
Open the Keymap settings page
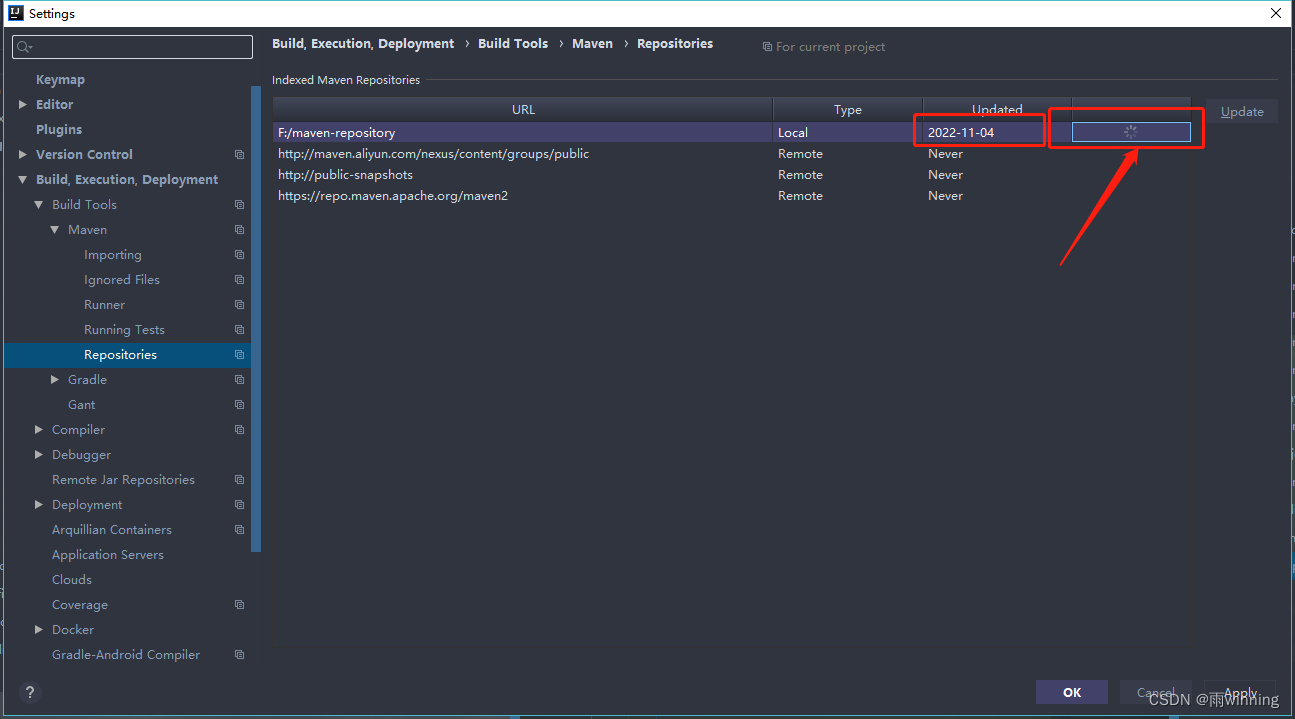pos(60,80)
